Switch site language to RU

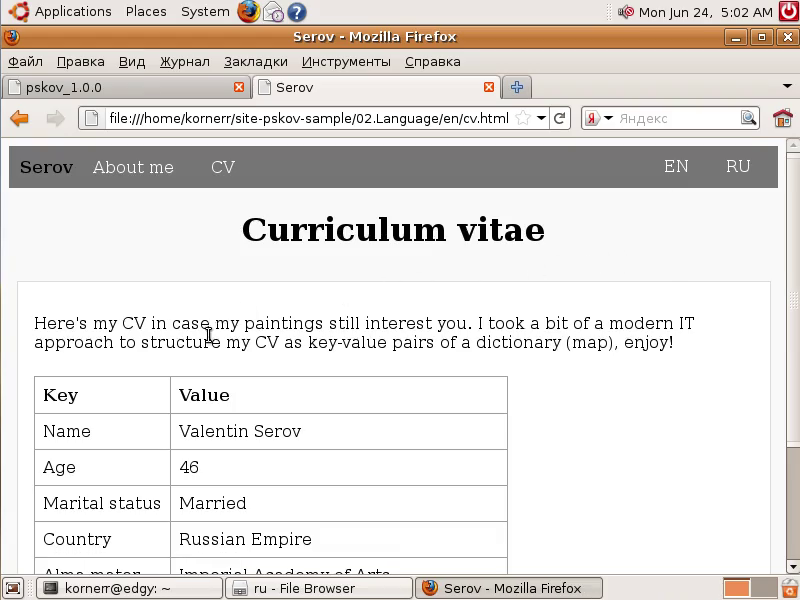(738, 167)
